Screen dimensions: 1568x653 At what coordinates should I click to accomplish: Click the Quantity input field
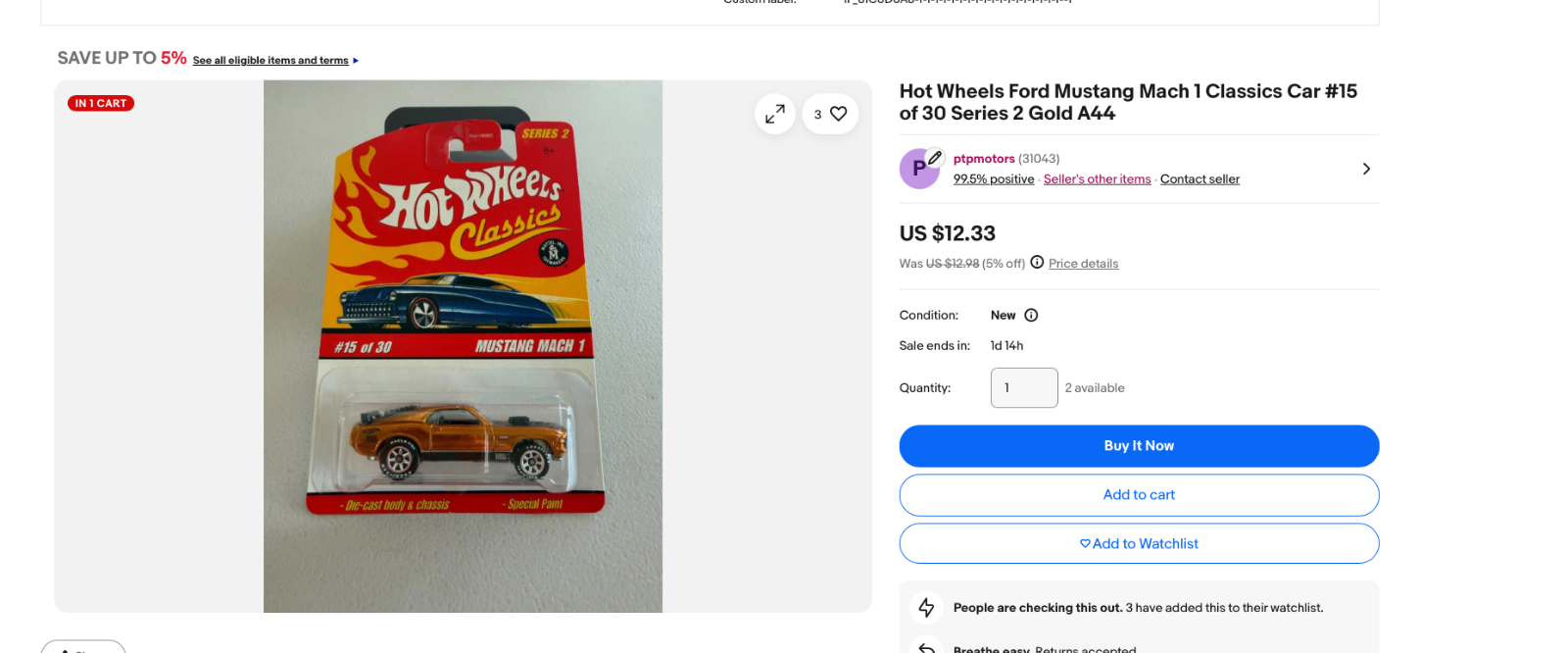[1024, 387]
